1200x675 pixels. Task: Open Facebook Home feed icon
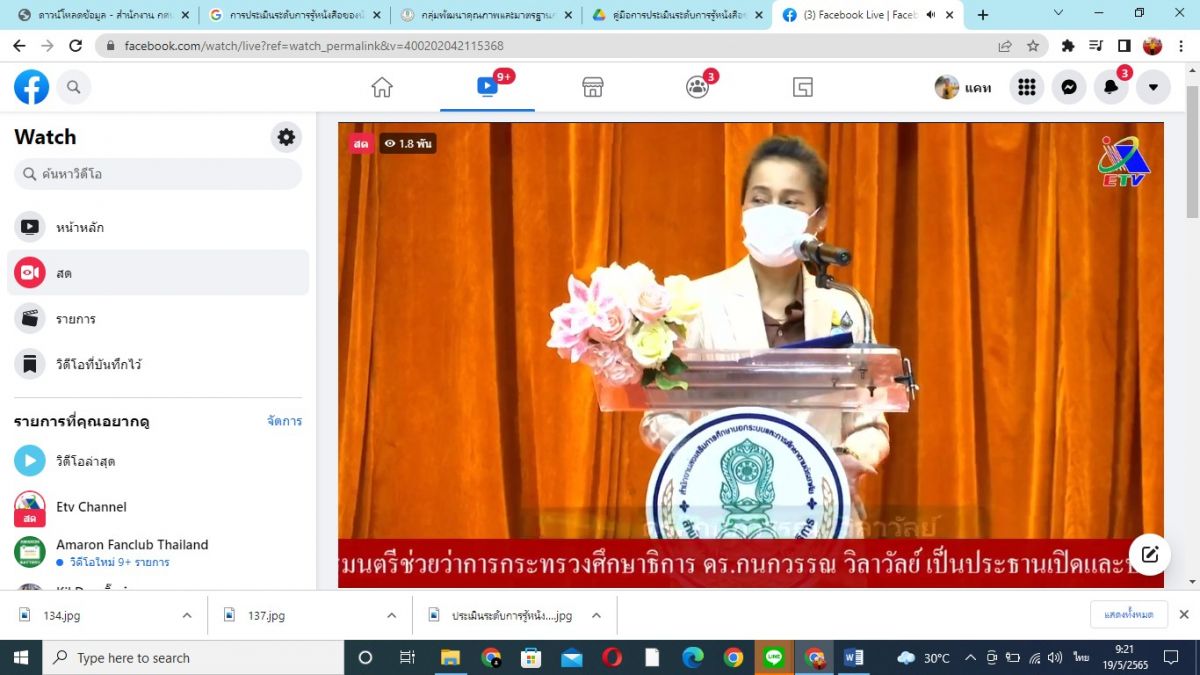pyautogui.click(x=382, y=87)
